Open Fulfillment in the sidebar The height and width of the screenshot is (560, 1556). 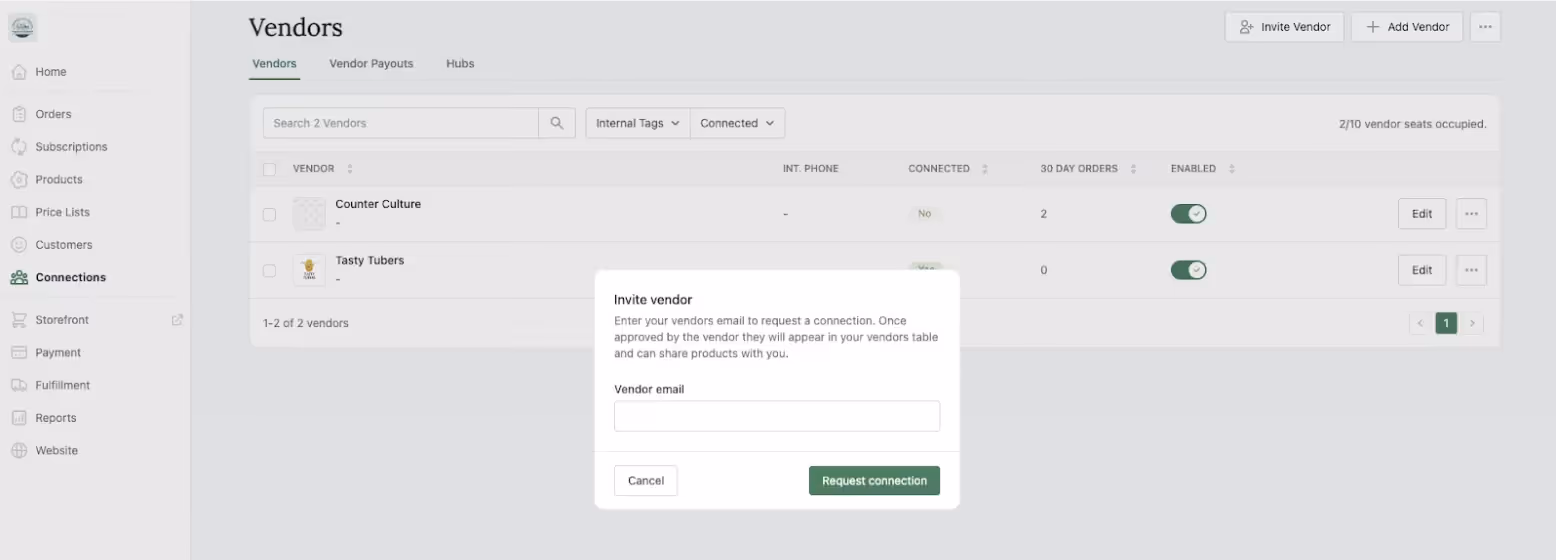63,385
